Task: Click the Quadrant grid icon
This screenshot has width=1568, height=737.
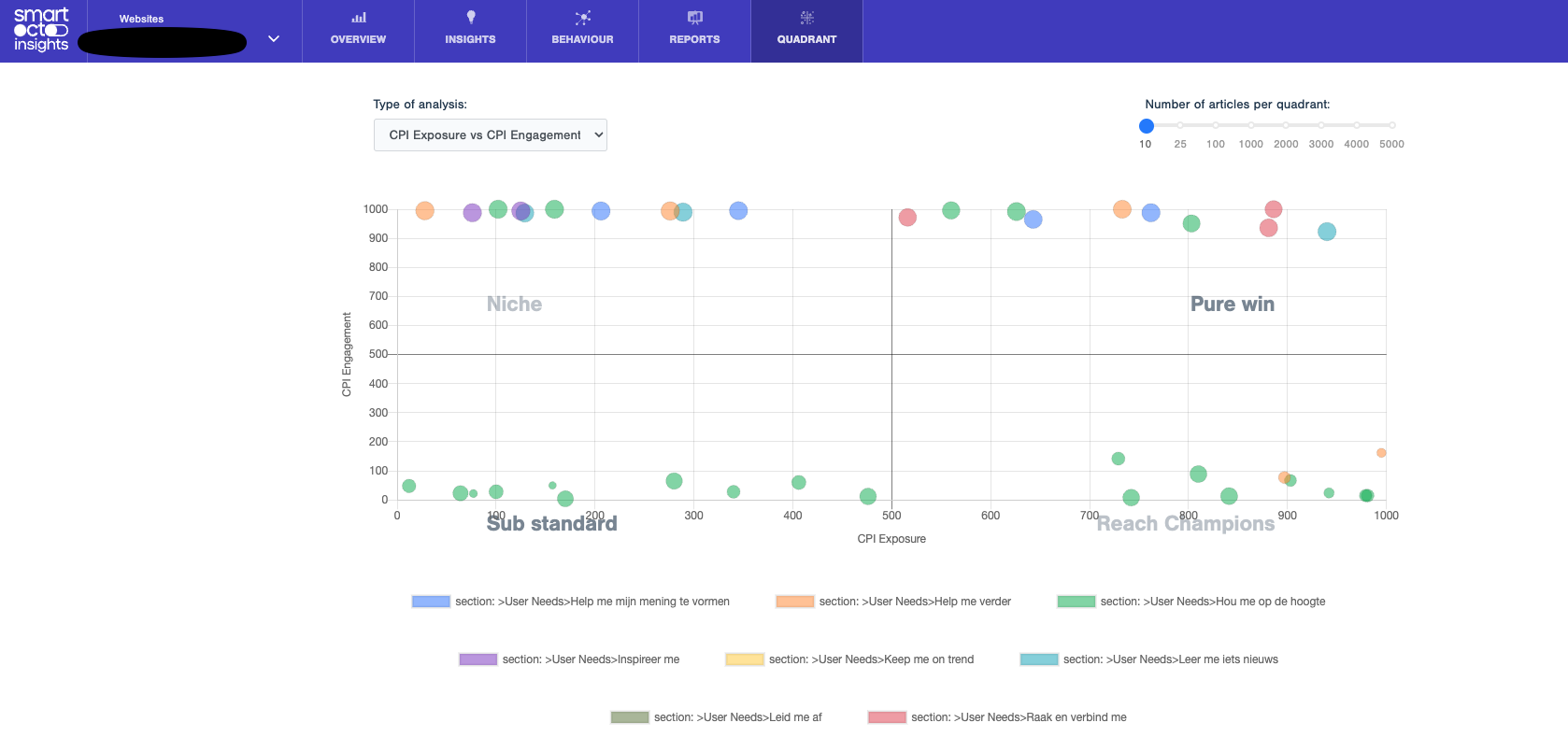Action: (806, 18)
